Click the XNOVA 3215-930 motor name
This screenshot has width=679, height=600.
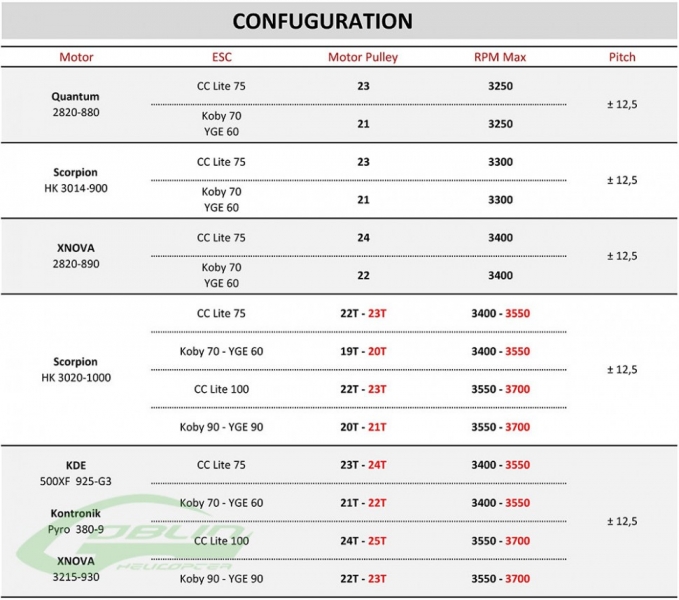click(76, 568)
